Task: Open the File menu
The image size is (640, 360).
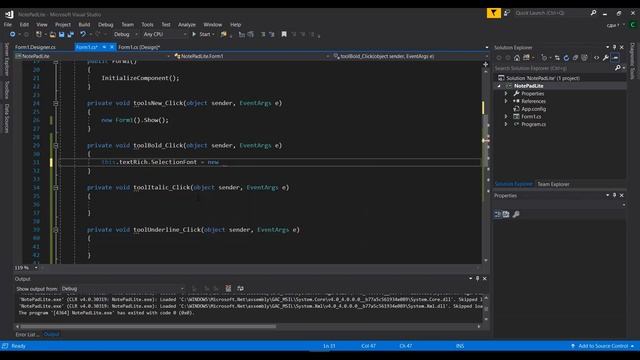Action: [x=8, y=24]
